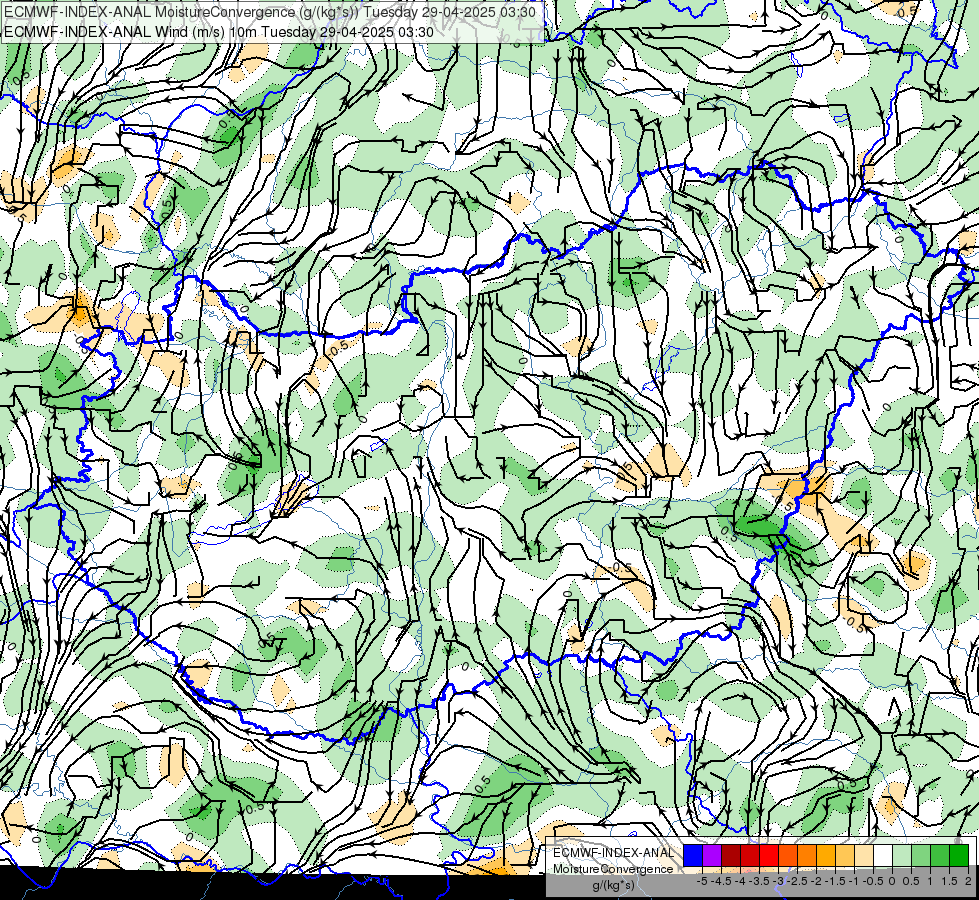
Task: Click the ECMWF-INDEX-ANAL label in the legend
Action: pos(614,853)
